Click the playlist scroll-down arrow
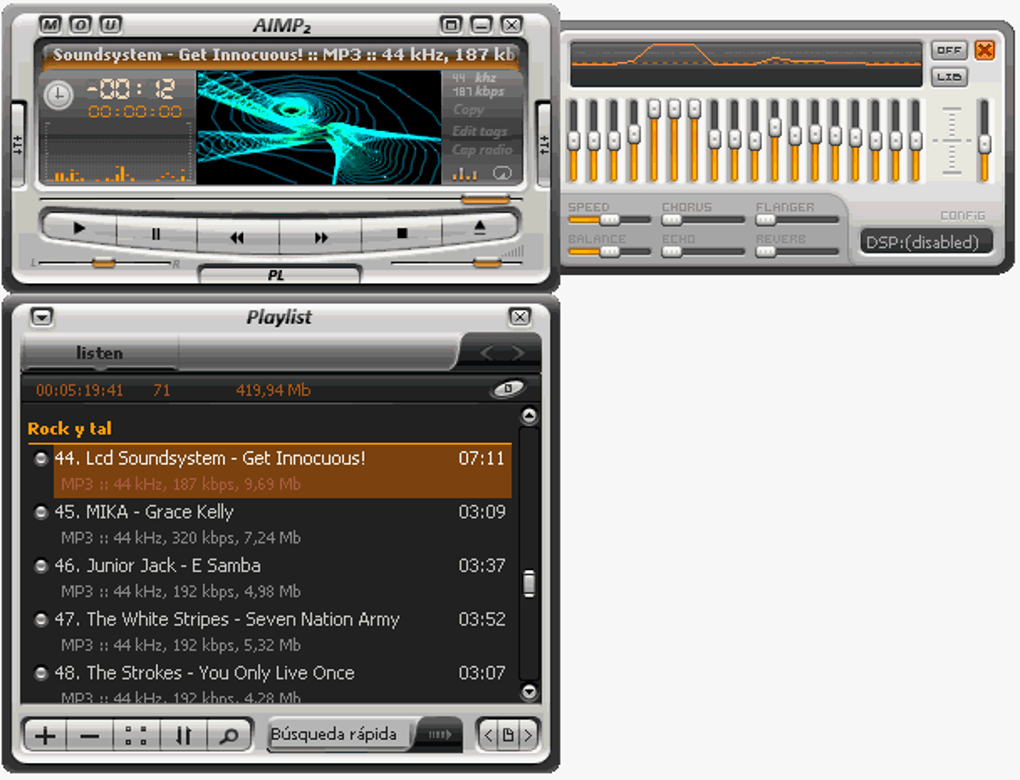Screen dimensions: 1020x780 tap(530, 692)
